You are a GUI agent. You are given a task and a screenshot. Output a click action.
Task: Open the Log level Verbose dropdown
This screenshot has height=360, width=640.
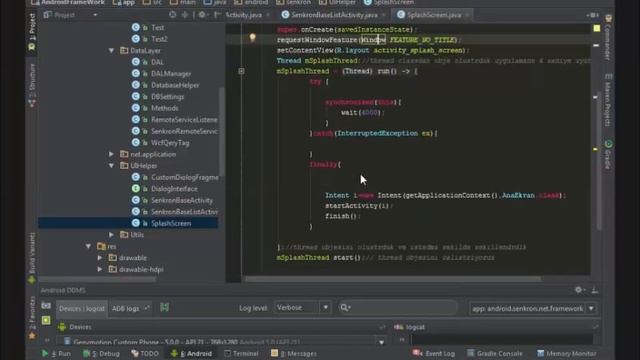click(x=302, y=307)
